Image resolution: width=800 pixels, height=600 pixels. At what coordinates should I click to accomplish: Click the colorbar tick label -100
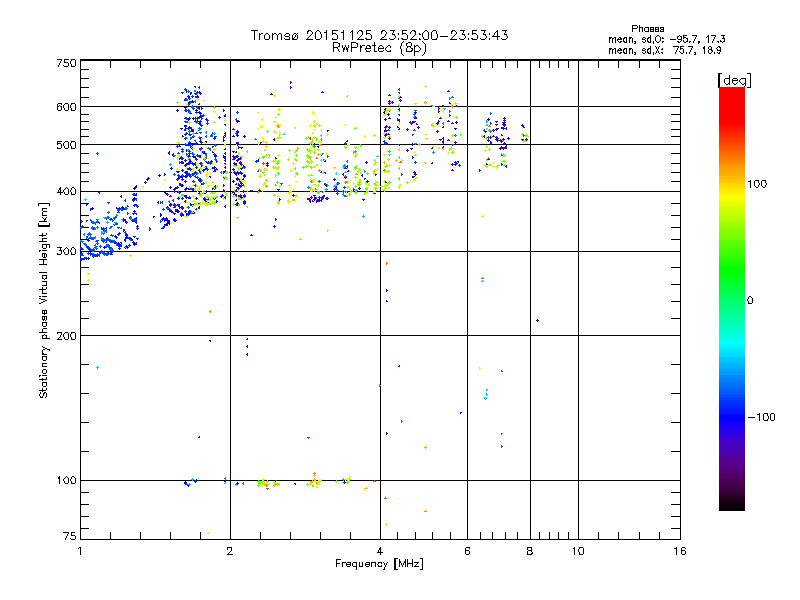pos(764,416)
